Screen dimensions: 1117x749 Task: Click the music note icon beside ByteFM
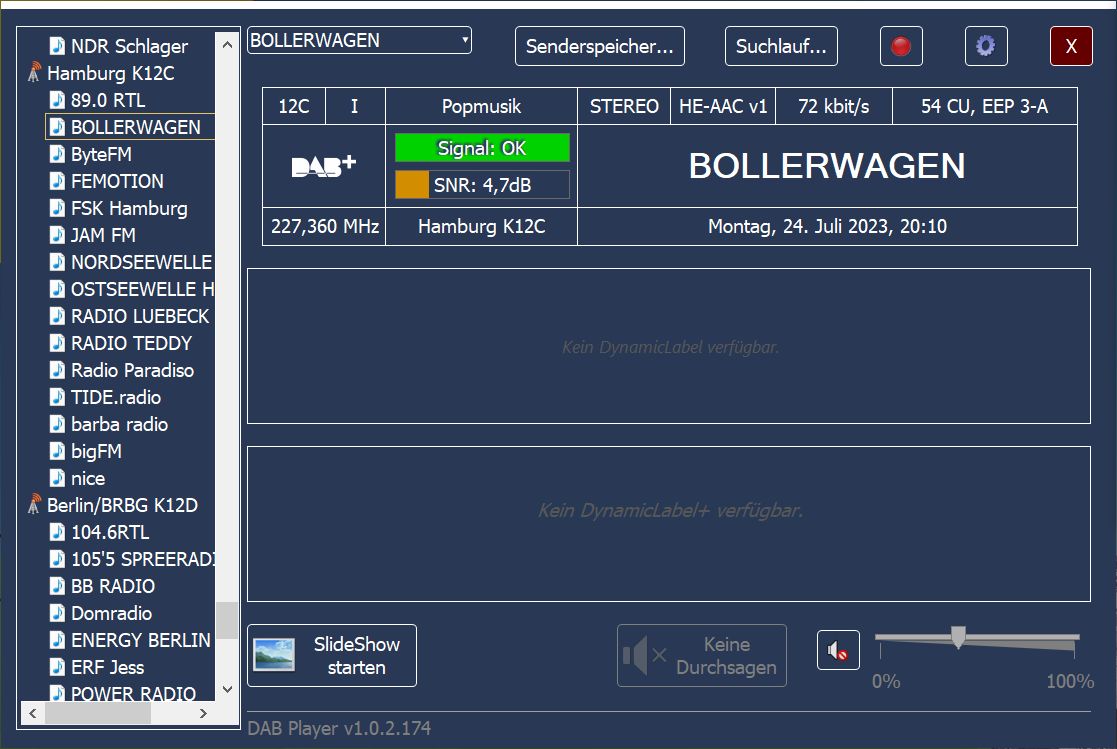tap(58, 154)
